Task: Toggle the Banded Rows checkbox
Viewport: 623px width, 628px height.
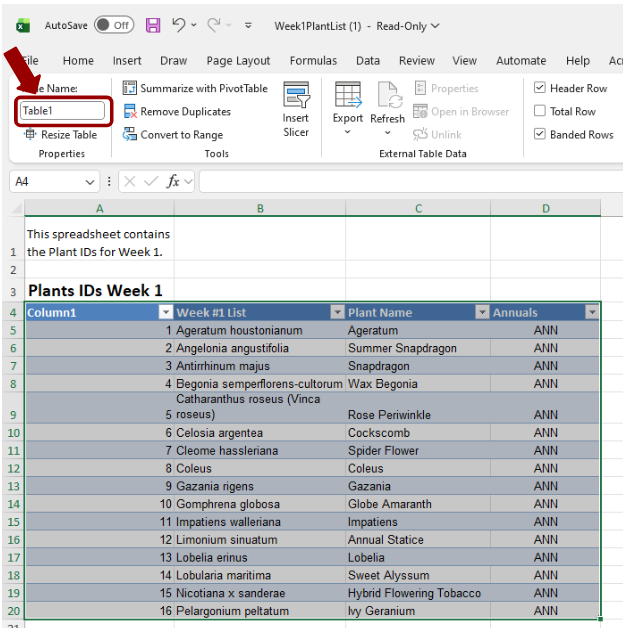Action: [x=540, y=134]
